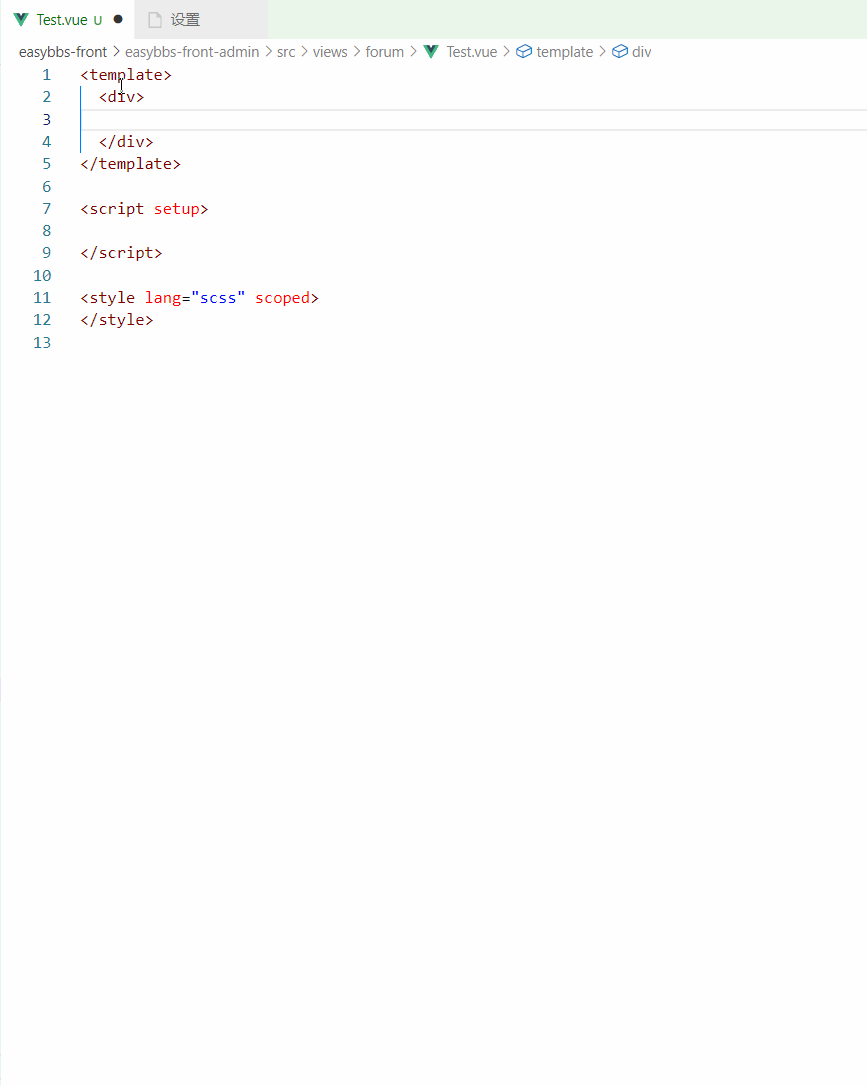Select the div symbol in breadcrumb
The image size is (867, 1086).
pos(641,52)
